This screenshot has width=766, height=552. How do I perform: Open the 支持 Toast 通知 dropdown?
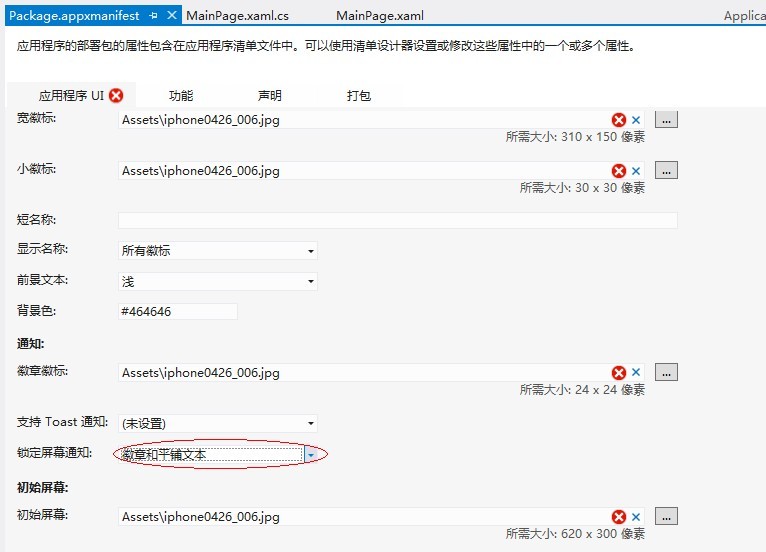tap(218, 424)
